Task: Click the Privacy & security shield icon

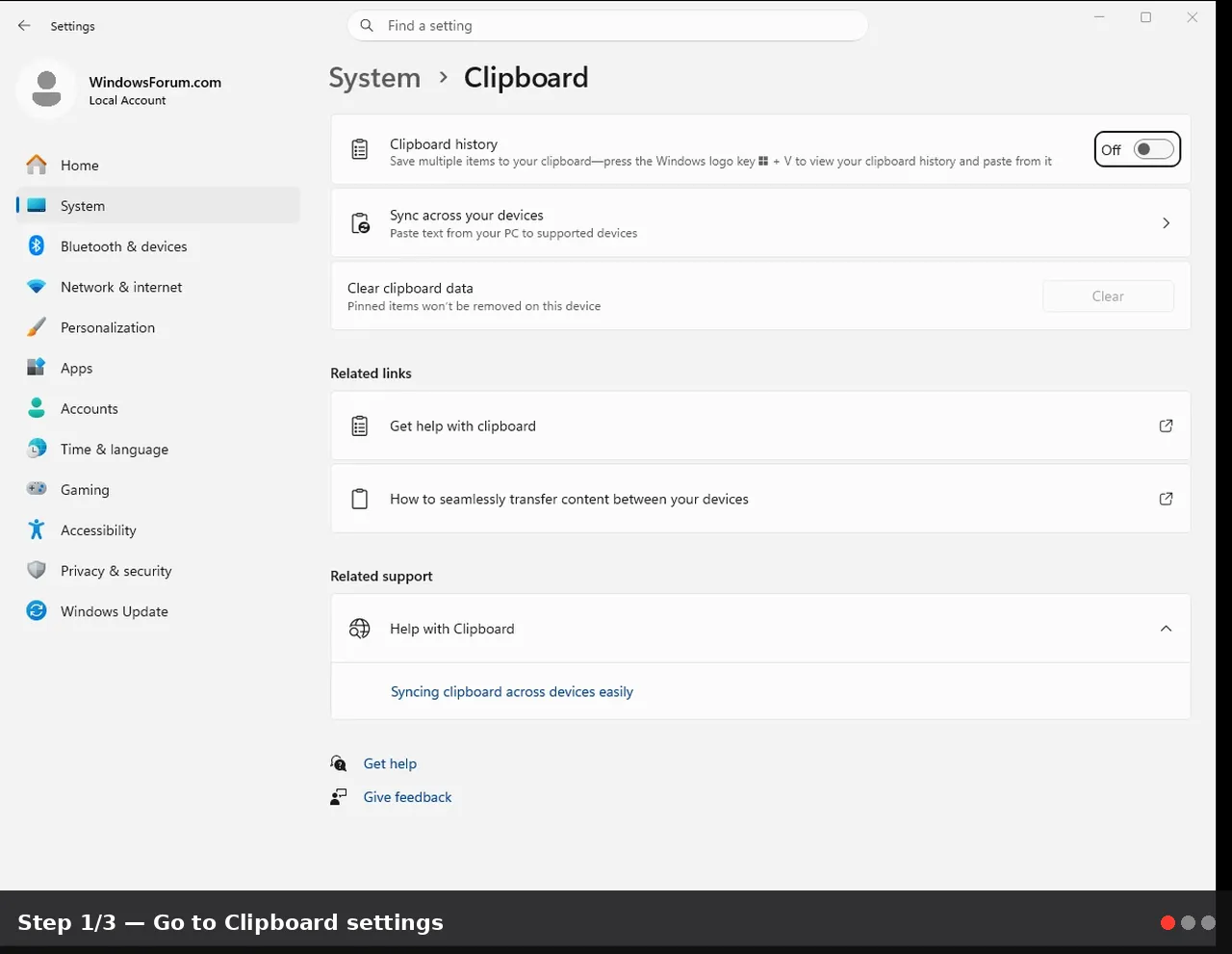Action: 37,571
